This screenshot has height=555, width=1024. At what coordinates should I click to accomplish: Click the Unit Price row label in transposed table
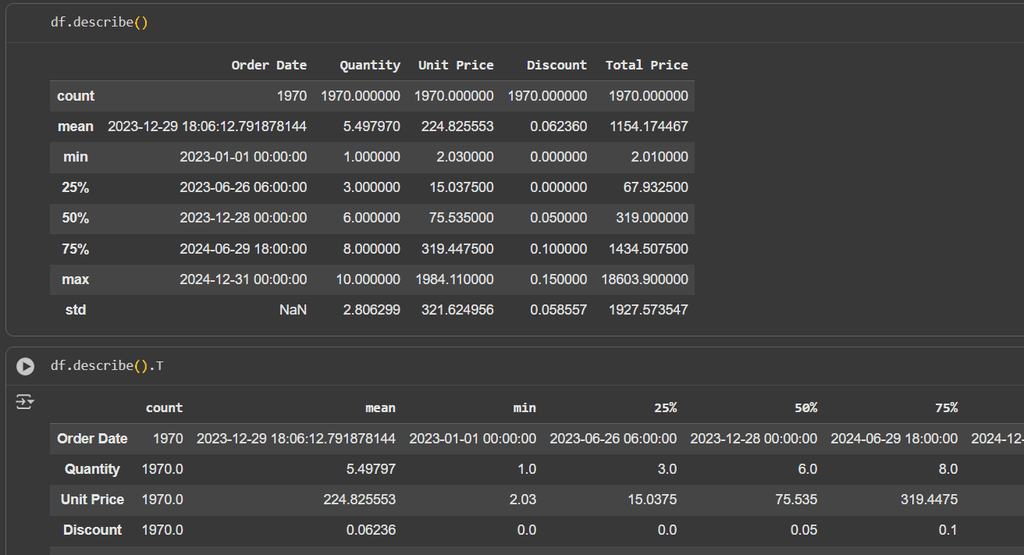(92, 499)
